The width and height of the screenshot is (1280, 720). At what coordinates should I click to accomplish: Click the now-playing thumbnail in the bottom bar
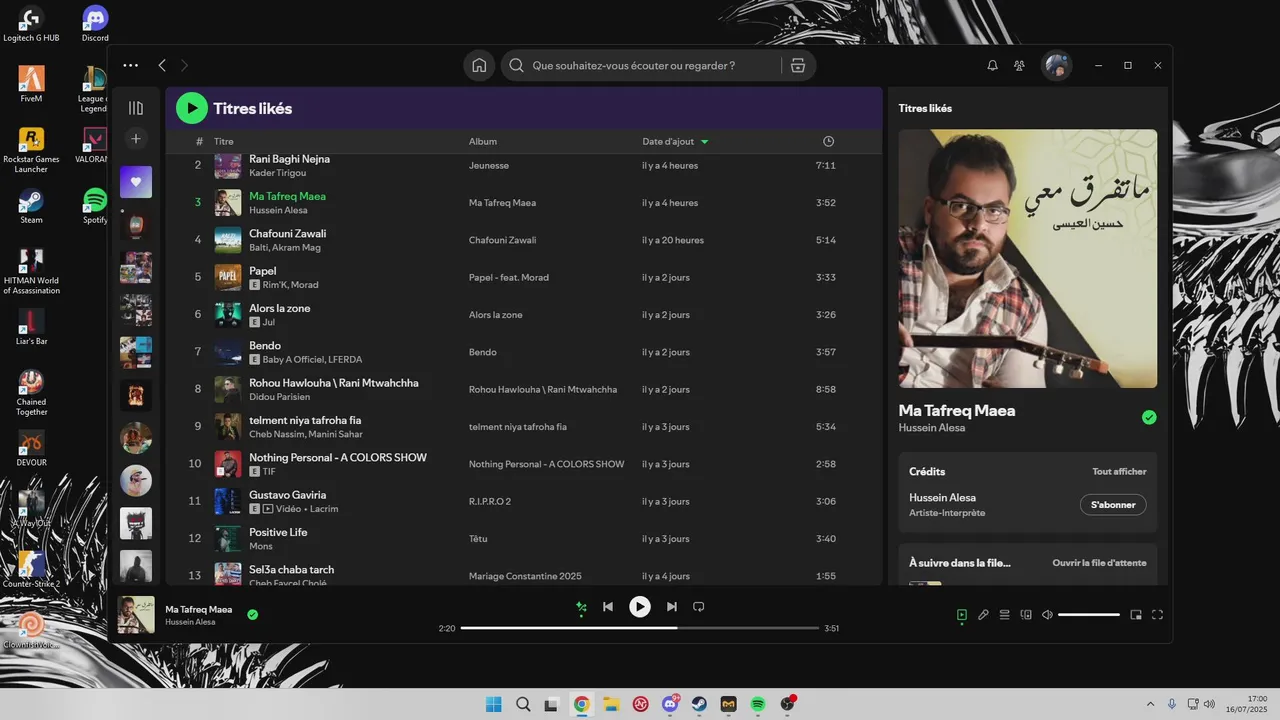coord(136,615)
